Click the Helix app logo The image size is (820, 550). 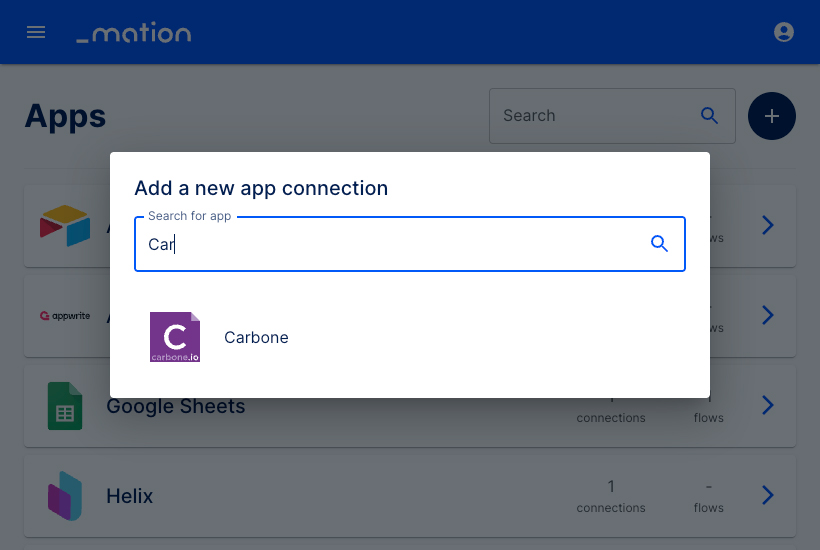(65, 496)
